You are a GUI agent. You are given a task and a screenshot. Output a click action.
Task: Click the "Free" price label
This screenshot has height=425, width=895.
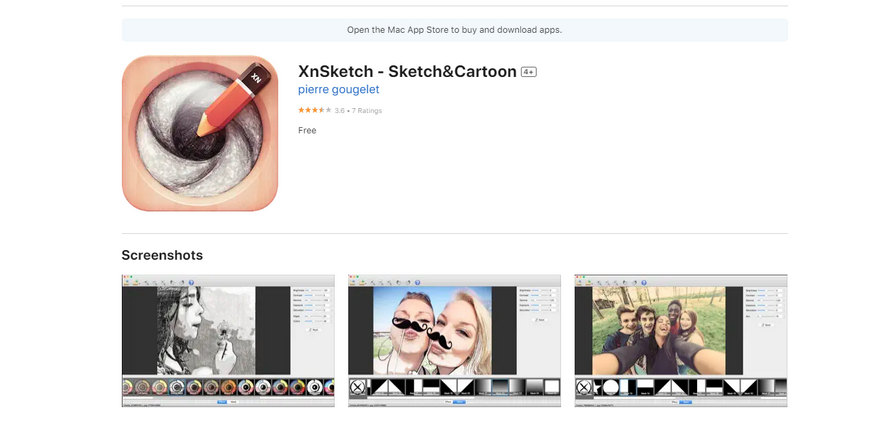(x=307, y=130)
